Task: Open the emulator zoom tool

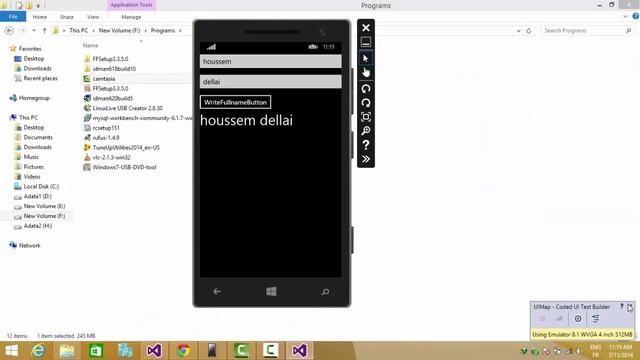Action: [x=366, y=131]
